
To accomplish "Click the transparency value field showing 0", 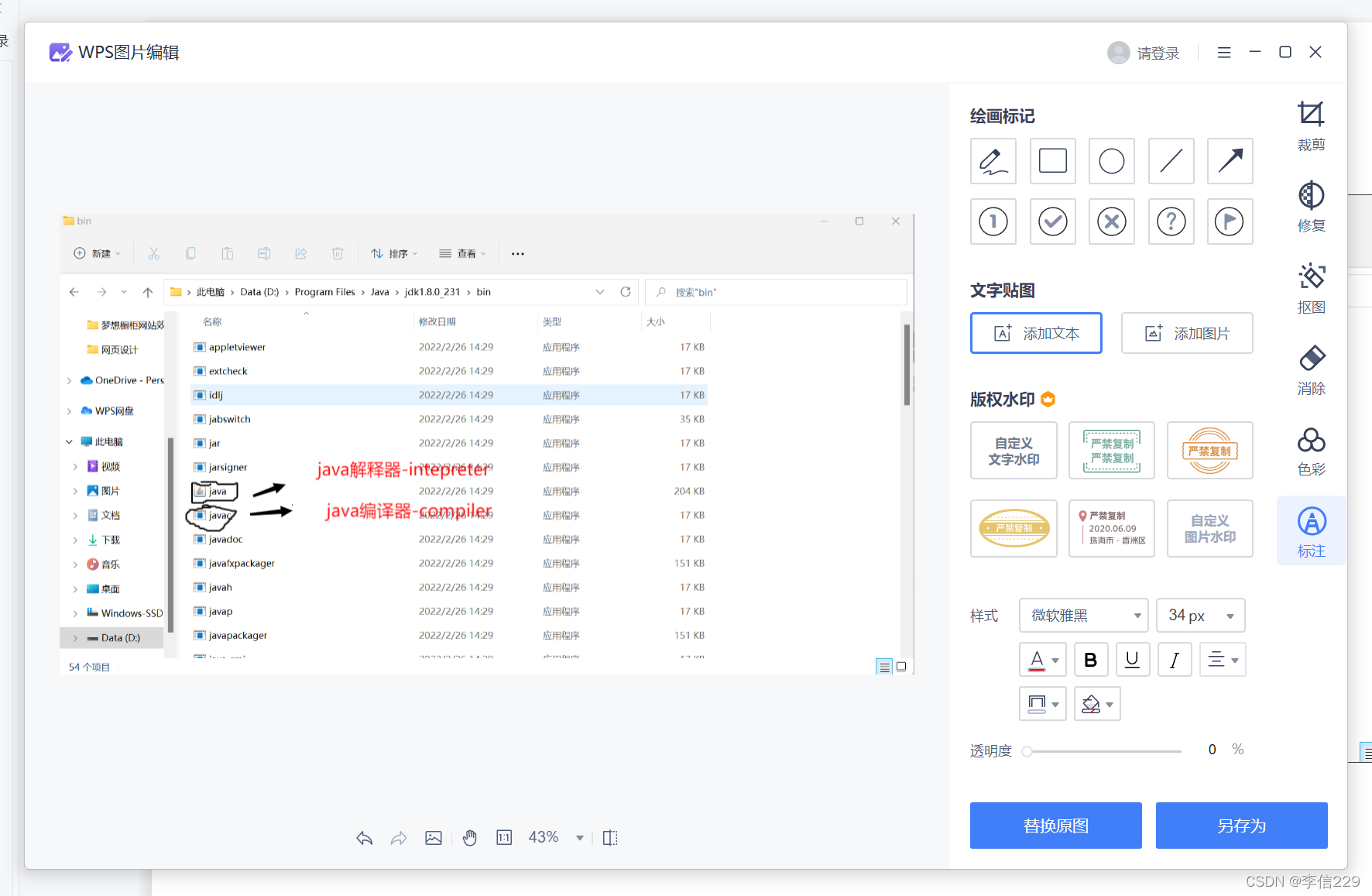I will tap(1212, 750).
